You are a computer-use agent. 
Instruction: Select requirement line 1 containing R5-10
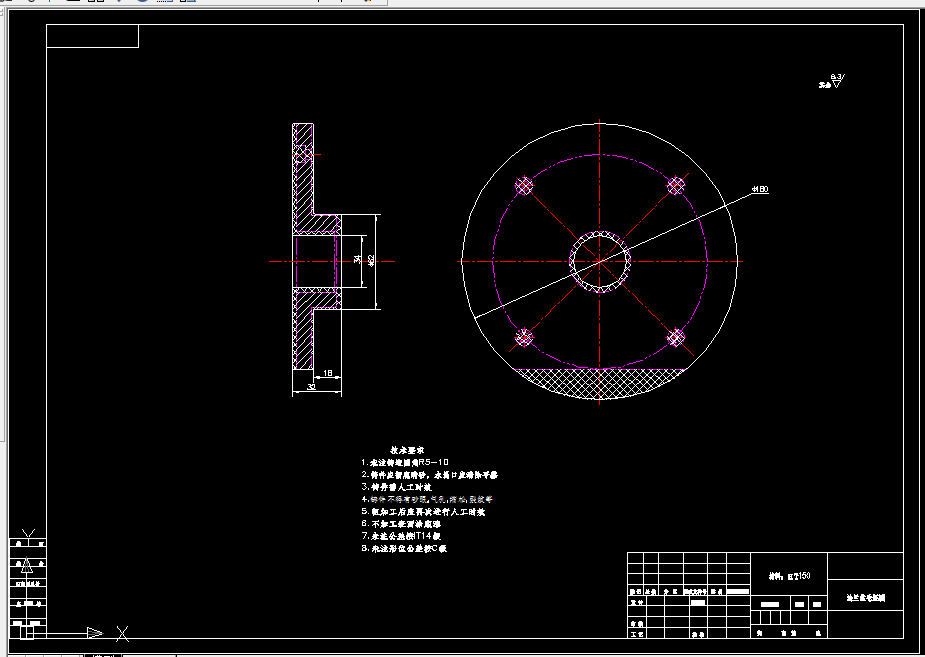(405, 462)
